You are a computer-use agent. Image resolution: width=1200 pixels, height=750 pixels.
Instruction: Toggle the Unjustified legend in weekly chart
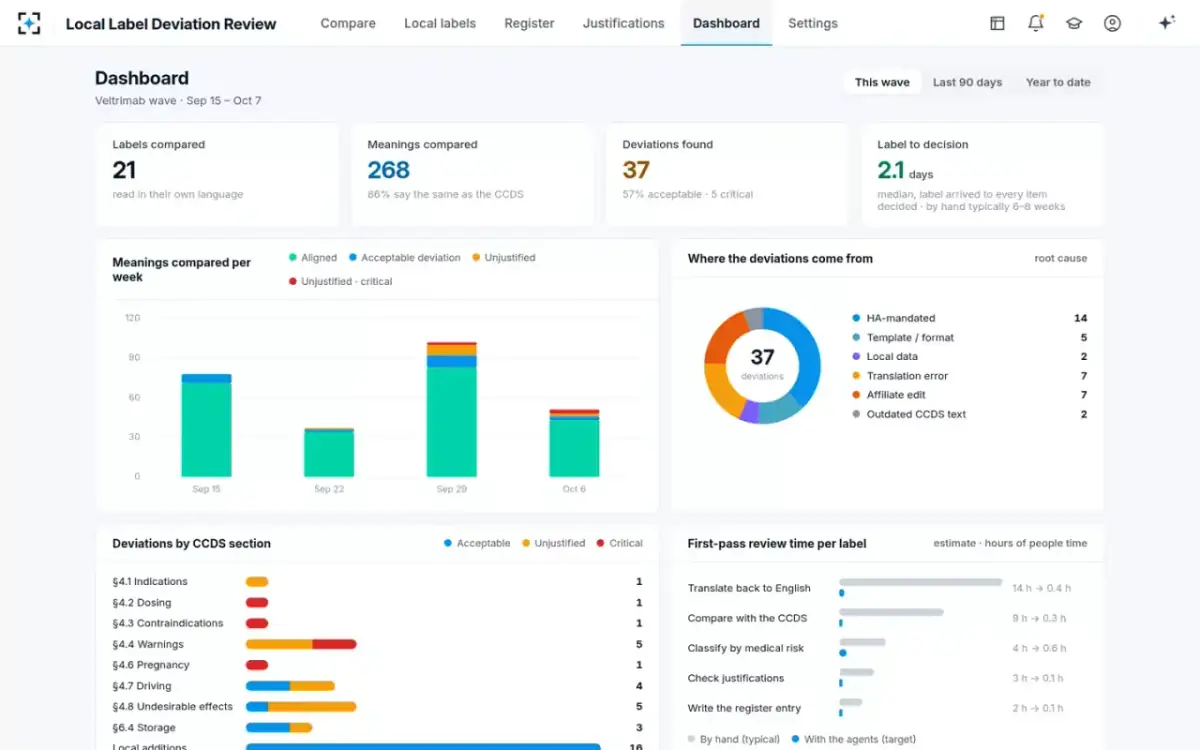(x=503, y=257)
